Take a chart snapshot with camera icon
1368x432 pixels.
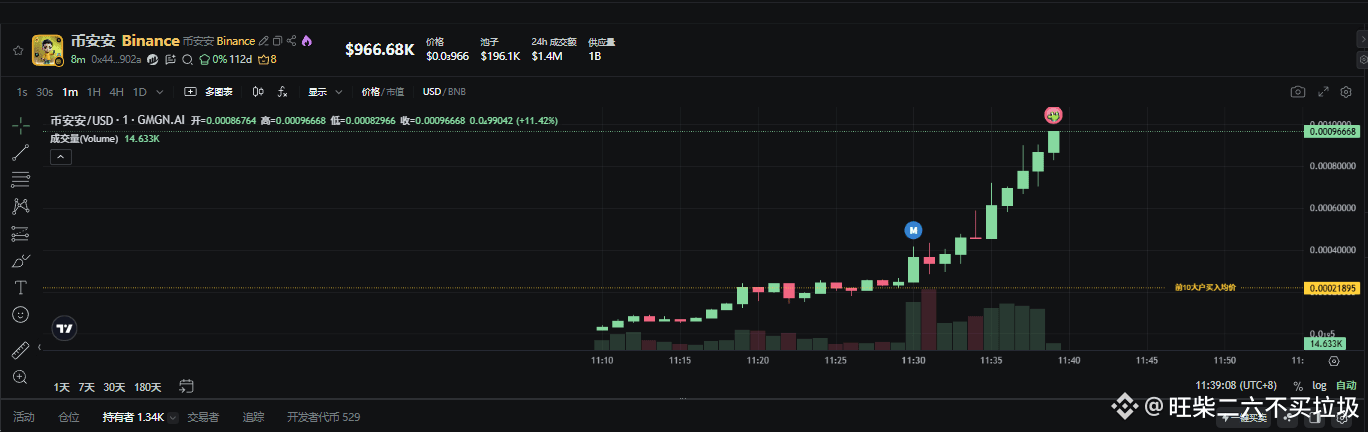(x=1298, y=92)
